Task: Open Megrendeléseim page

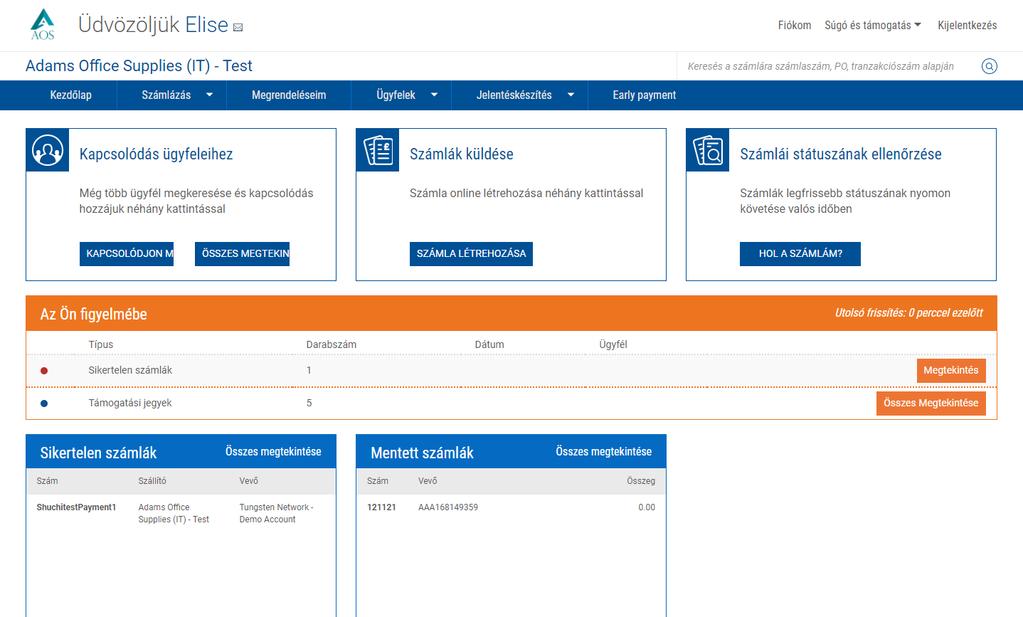Action: click(x=289, y=95)
